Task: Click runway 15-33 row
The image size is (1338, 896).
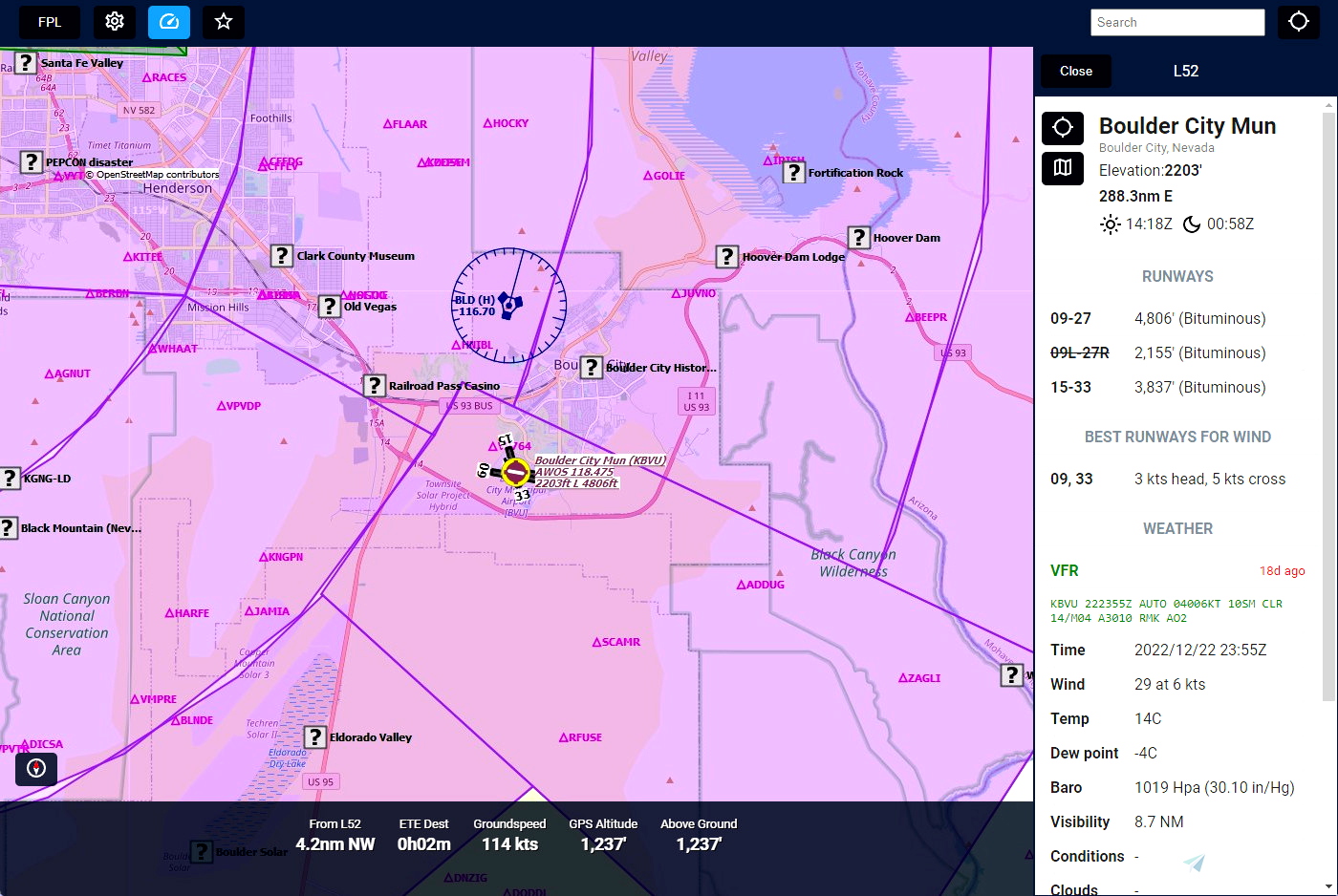Action: point(1177,387)
